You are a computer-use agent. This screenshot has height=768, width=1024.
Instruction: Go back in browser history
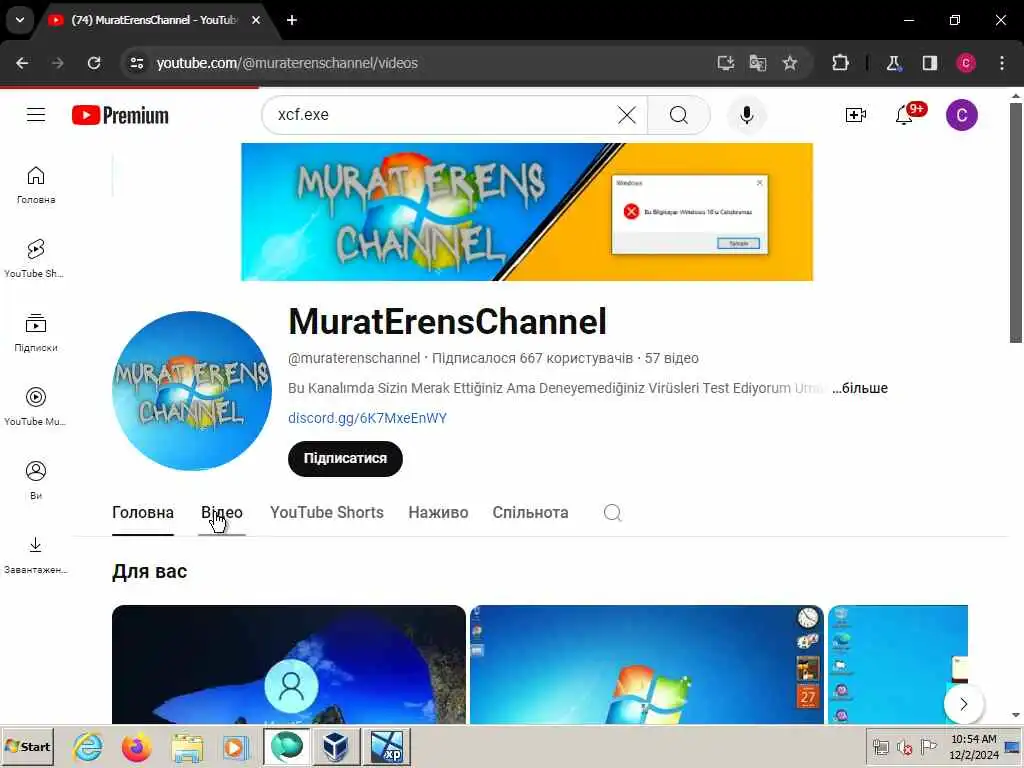click(22, 63)
